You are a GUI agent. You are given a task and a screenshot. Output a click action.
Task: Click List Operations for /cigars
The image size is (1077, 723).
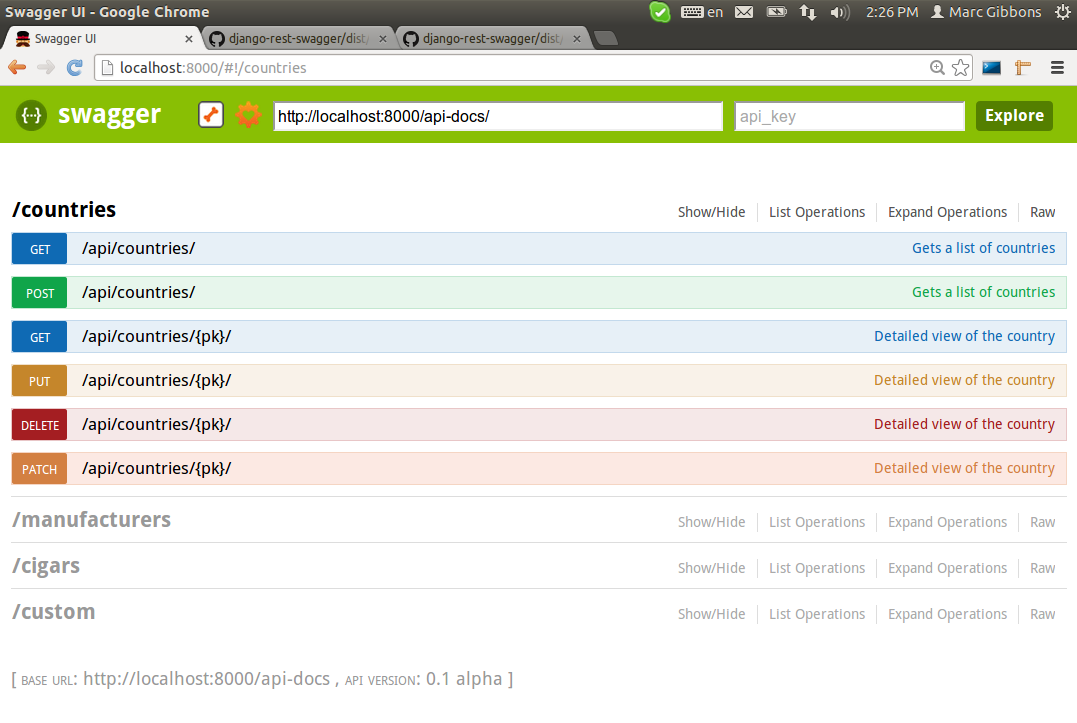coord(817,568)
